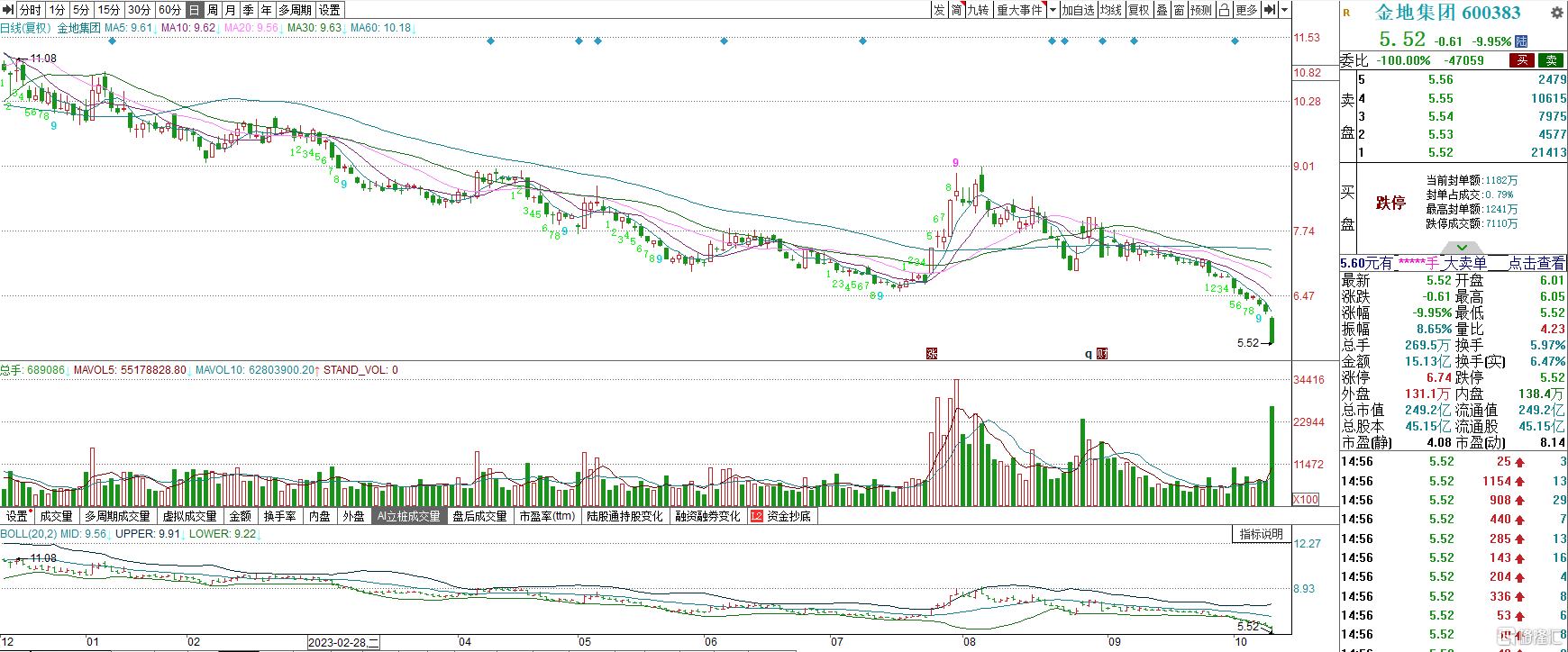This screenshot has height=652, width=1568.
Task: Click the 2023-02-28 date label
Action: tap(343, 642)
